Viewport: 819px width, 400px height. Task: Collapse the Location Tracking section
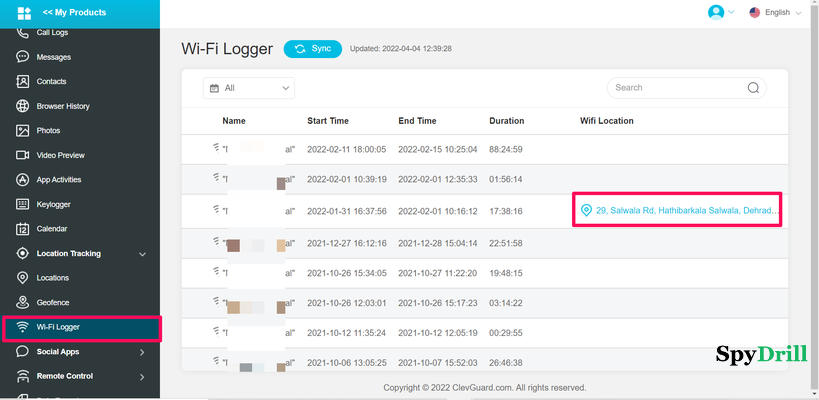tap(142, 254)
